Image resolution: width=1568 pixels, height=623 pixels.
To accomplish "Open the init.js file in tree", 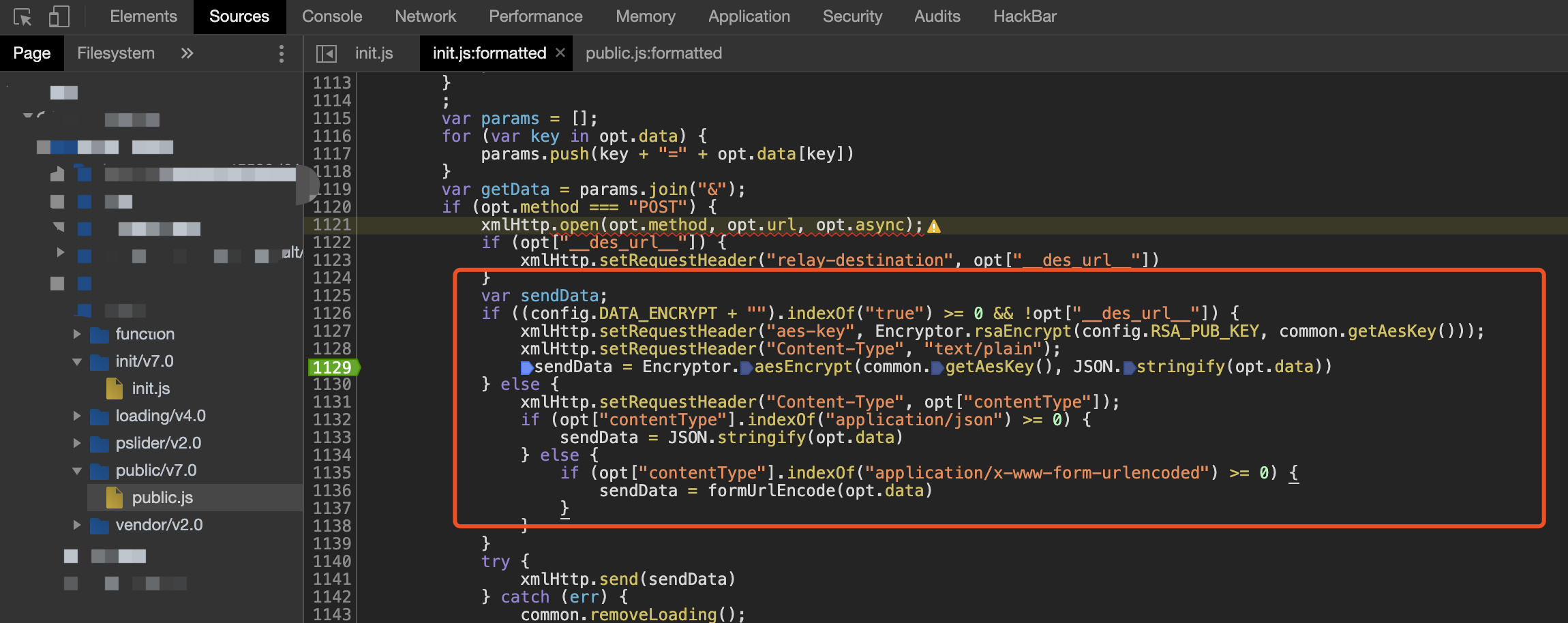I will click(151, 389).
